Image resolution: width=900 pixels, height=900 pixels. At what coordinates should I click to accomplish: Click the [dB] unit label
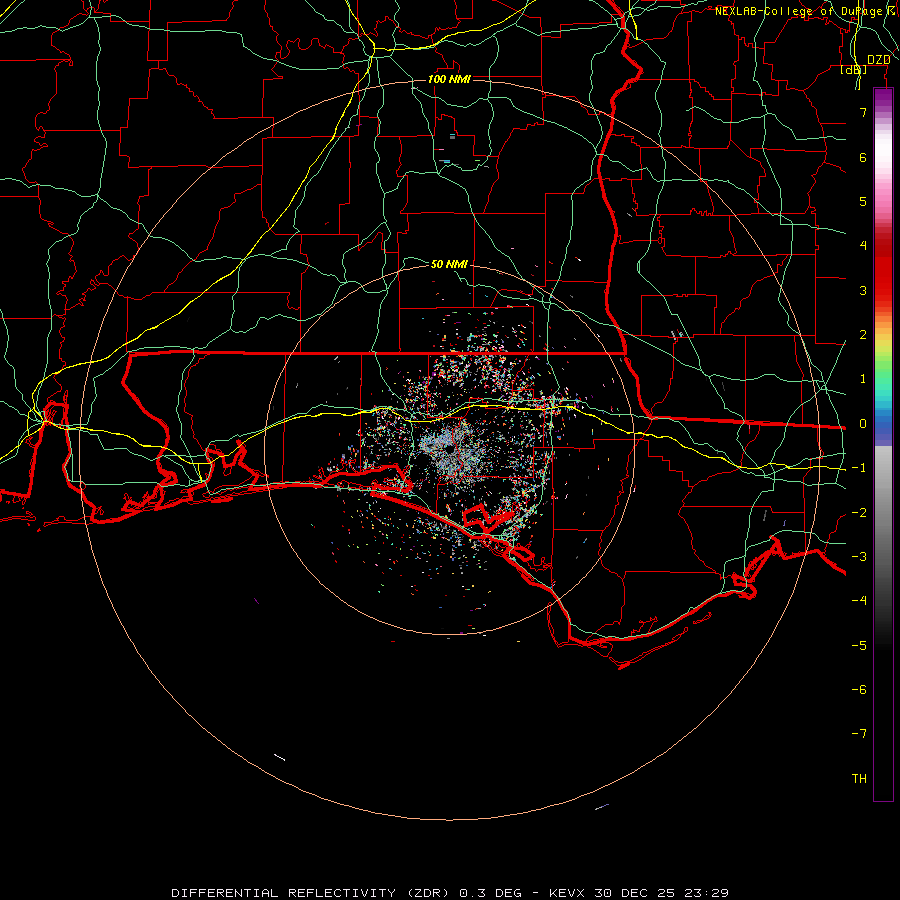pos(854,69)
